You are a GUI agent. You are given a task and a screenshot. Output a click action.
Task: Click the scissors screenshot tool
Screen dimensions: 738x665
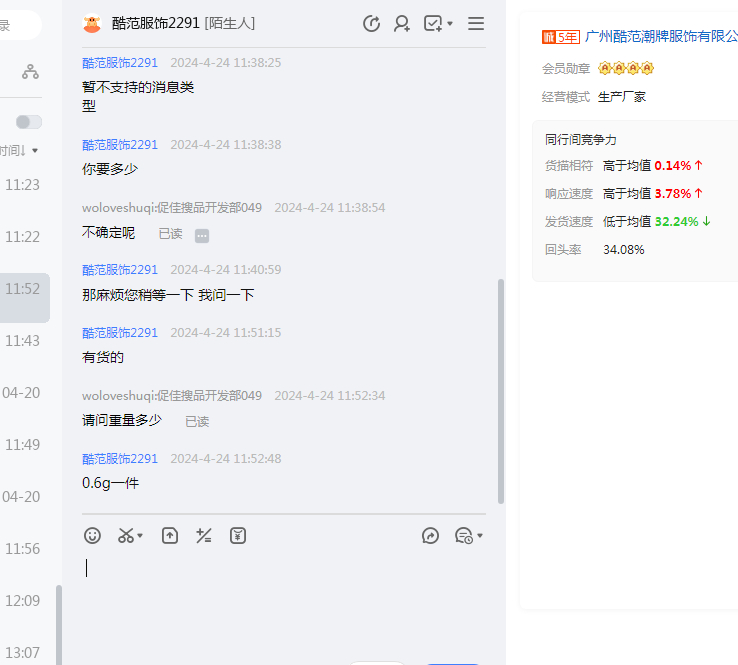pyautogui.click(x=125, y=536)
